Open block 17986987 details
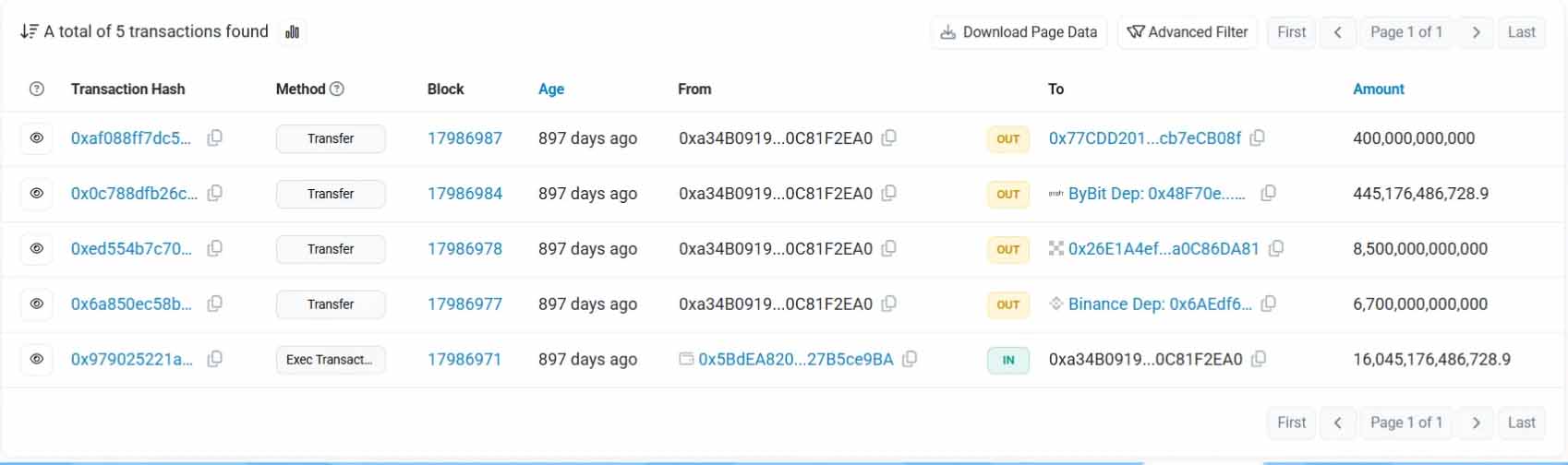 [464, 138]
